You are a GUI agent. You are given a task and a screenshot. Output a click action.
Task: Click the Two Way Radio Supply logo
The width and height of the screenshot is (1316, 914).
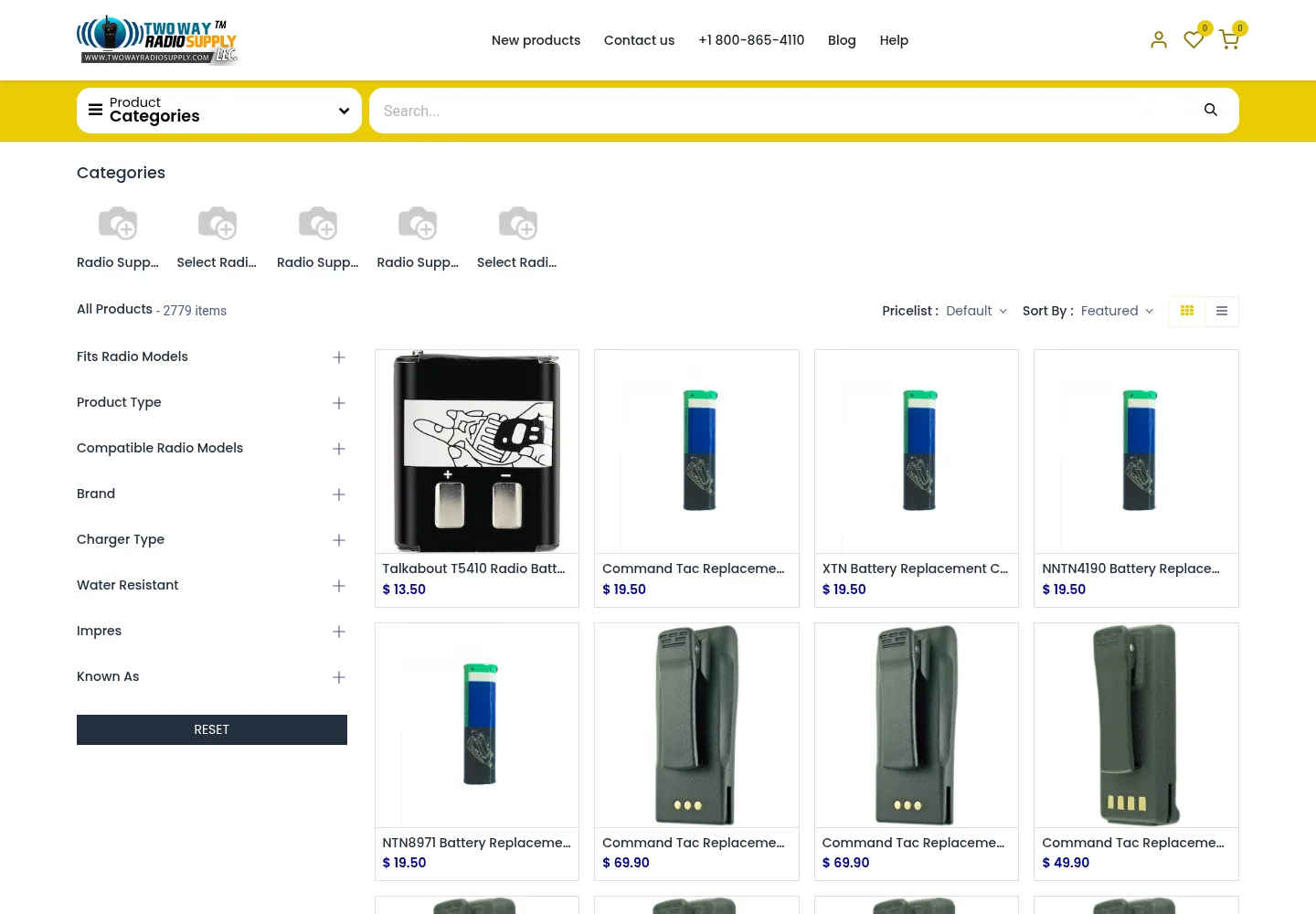click(x=157, y=40)
